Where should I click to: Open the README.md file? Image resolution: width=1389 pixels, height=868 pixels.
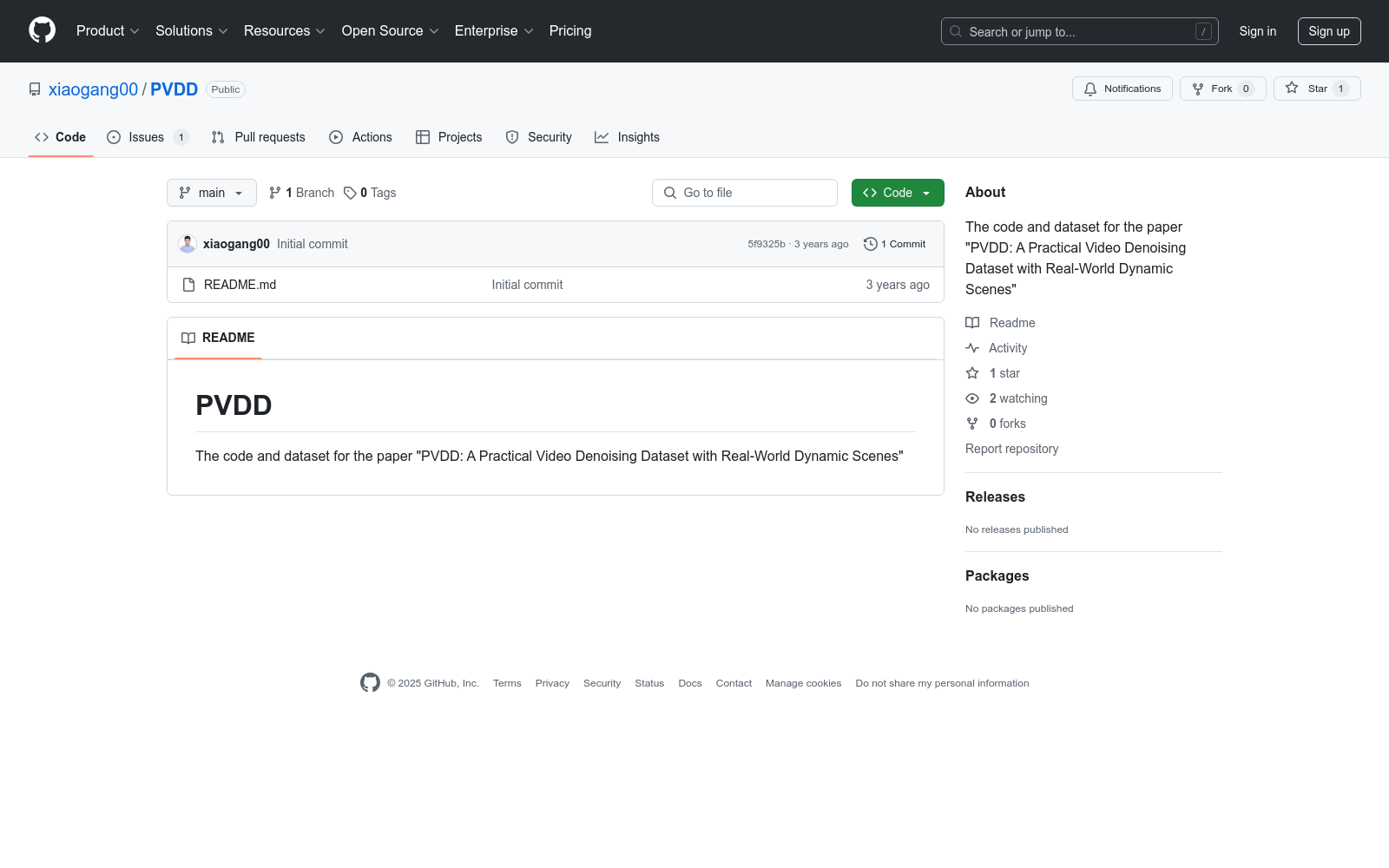[x=240, y=285]
